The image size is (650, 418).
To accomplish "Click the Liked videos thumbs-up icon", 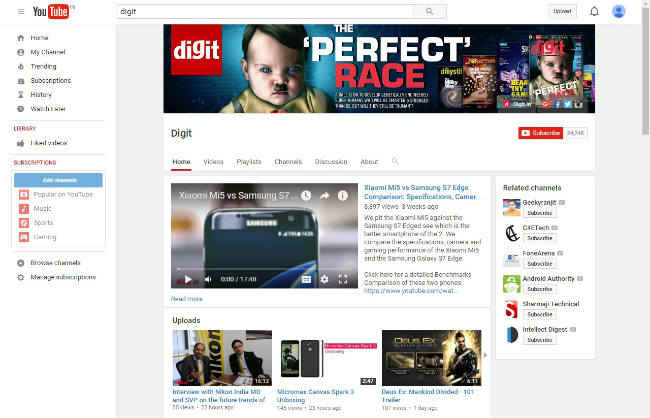I will [21, 143].
